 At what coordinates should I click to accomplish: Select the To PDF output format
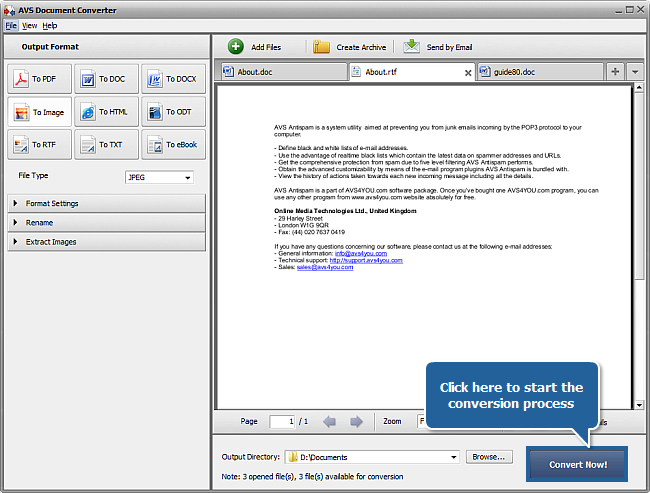tap(39, 79)
